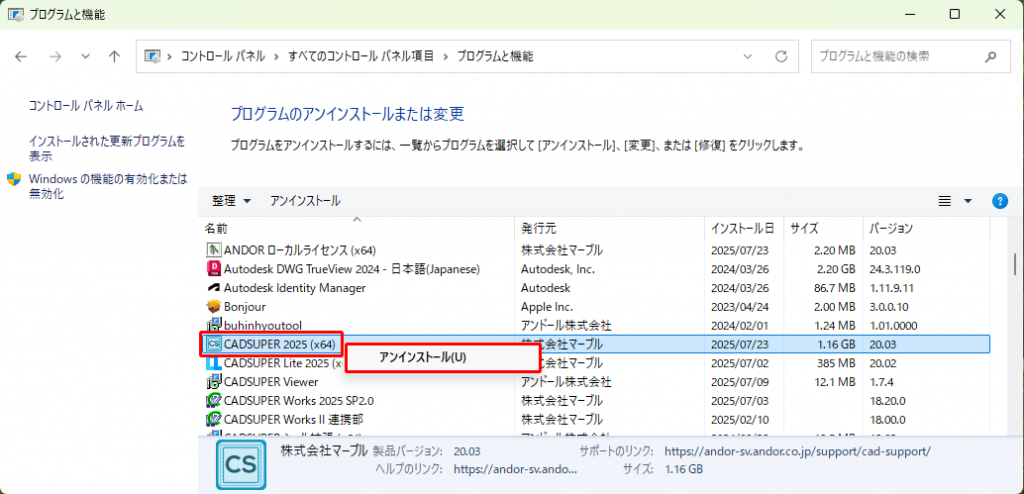
Task: Click the コントロール パネル breadcrumb
Action: click(223, 57)
